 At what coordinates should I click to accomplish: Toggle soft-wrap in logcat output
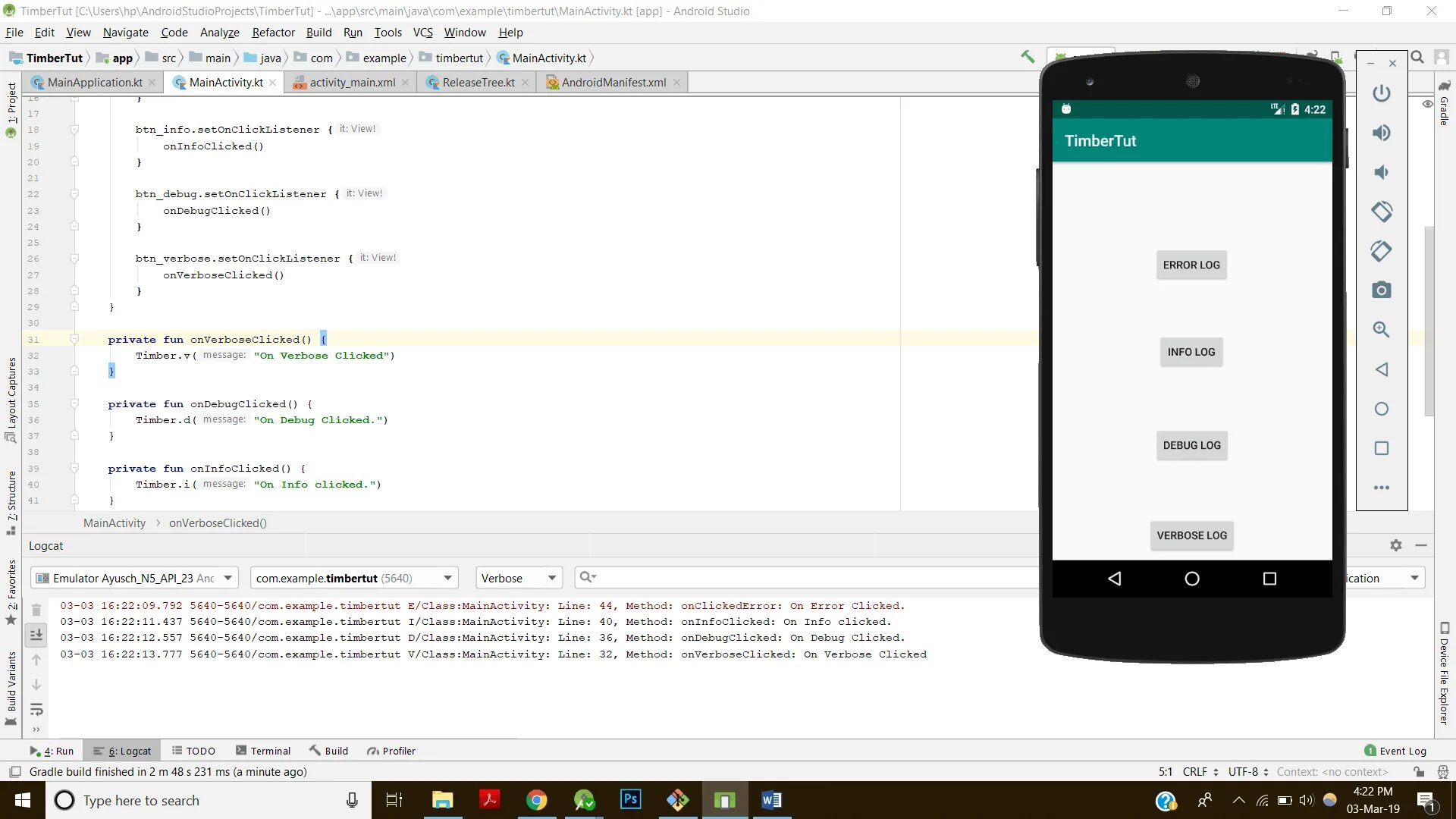(36, 710)
